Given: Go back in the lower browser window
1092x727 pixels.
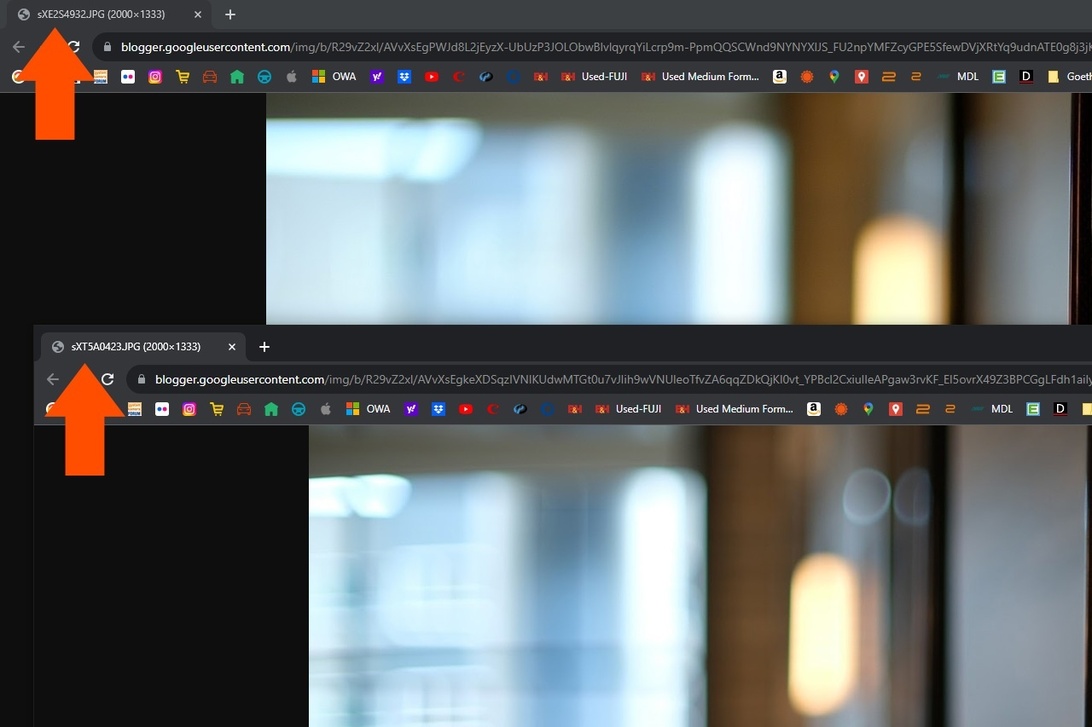Looking at the screenshot, I should click(x=53, y=380).
